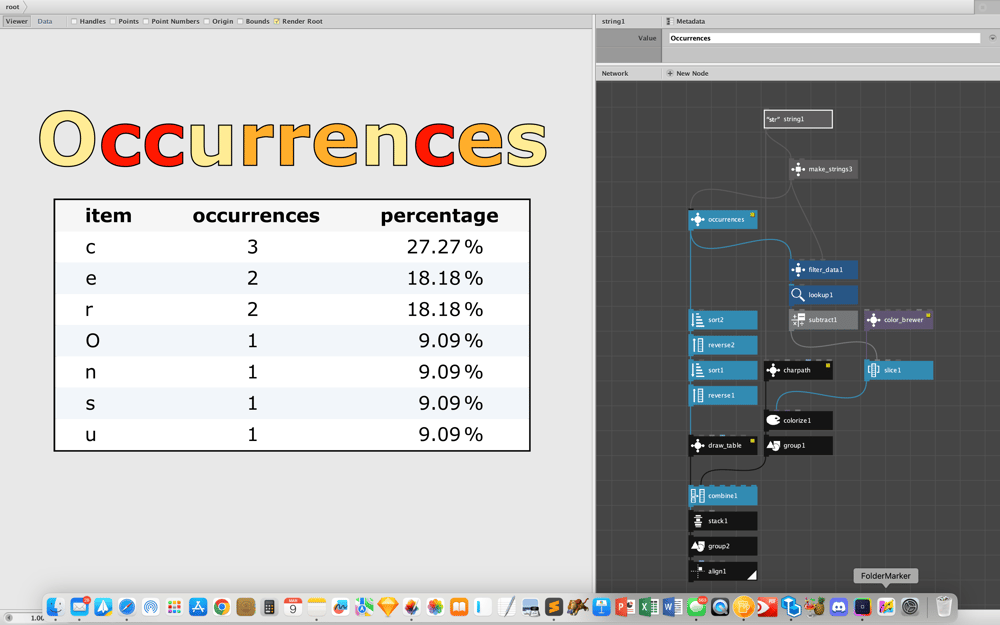Select the subtract1 node
The height and width of the screenshot is (625, 1000).
tap(823, 320)
